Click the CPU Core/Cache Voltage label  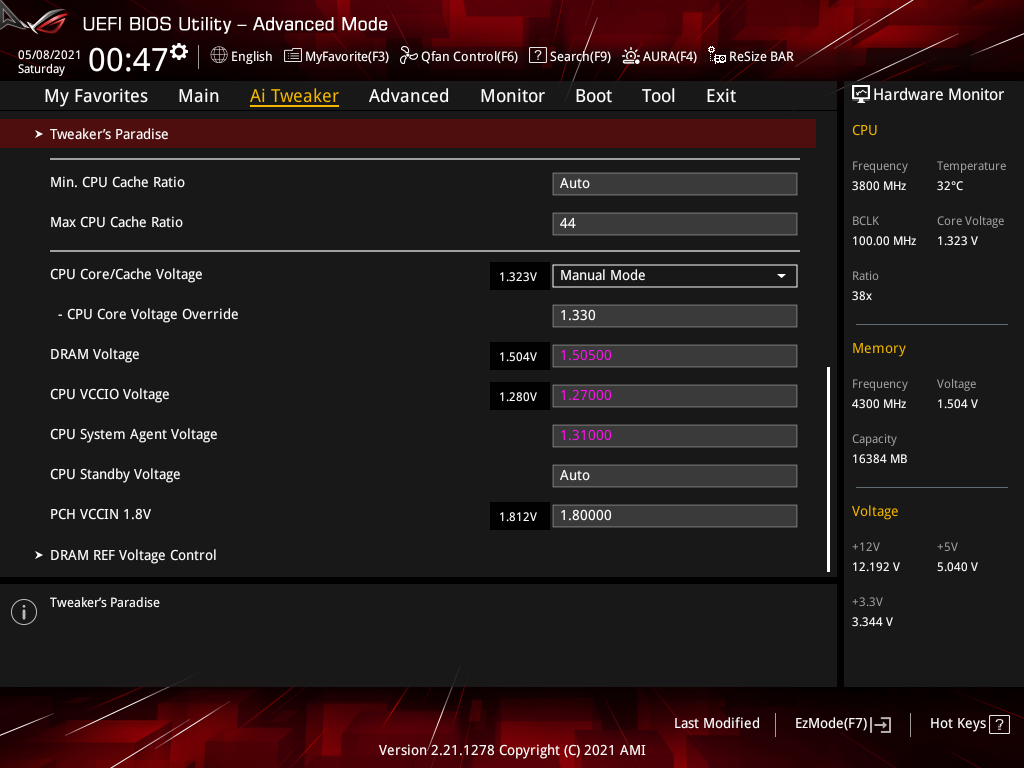[x=126, y=274]
